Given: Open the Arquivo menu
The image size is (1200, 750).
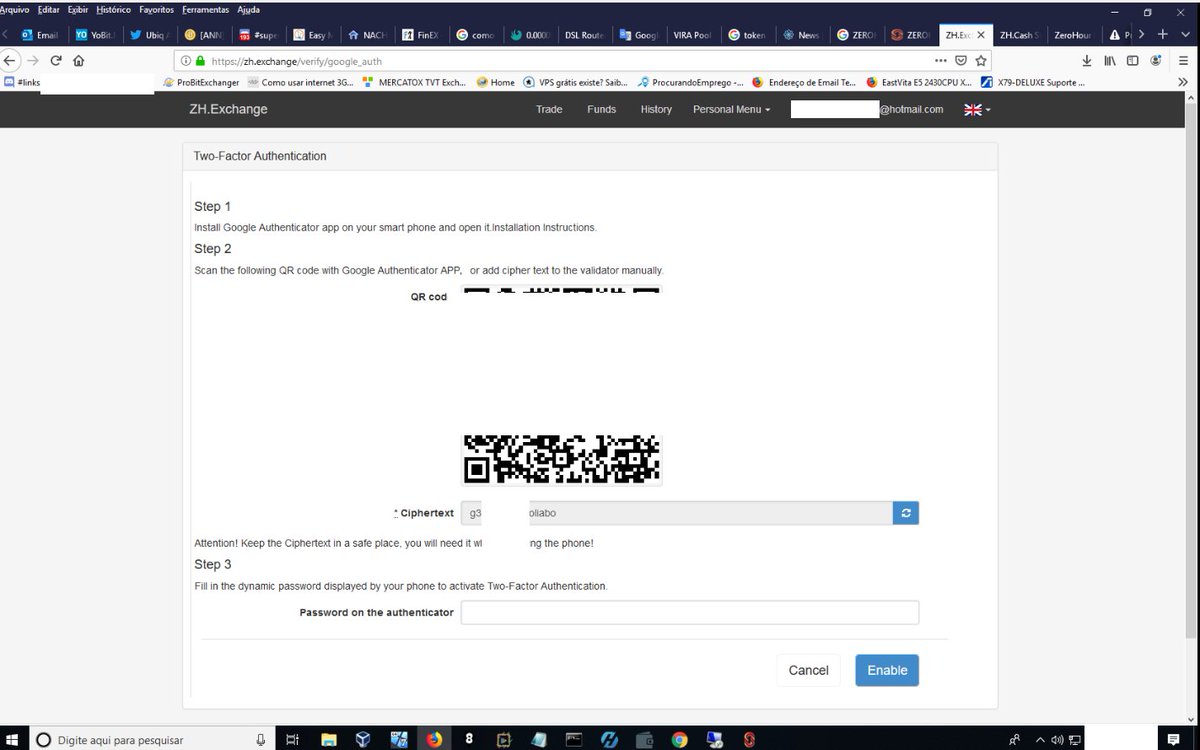Looking at the screenshot, I should pos(13,9).
